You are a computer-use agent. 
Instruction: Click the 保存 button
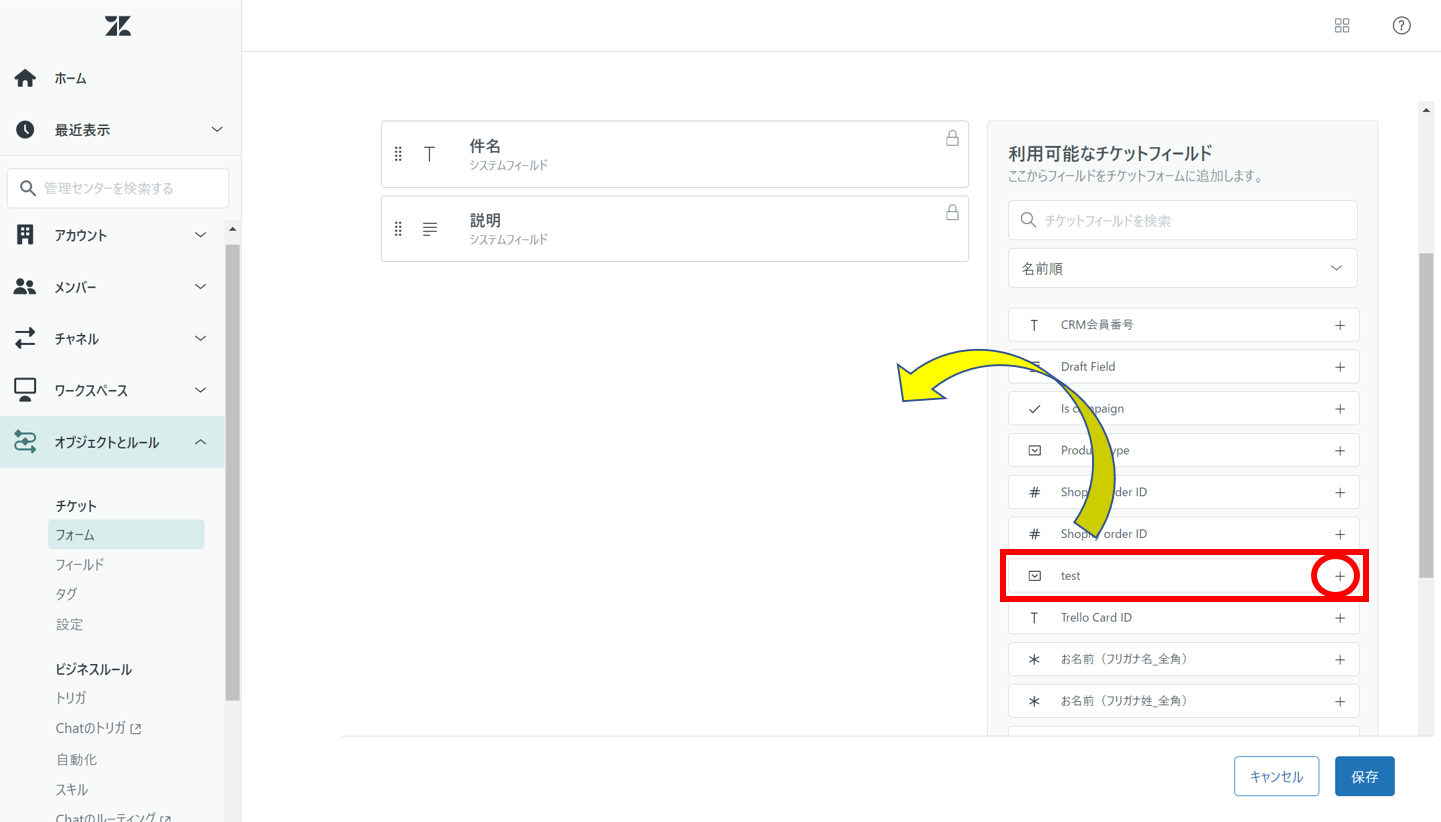pyautogui.click(x=1364, y=777)
